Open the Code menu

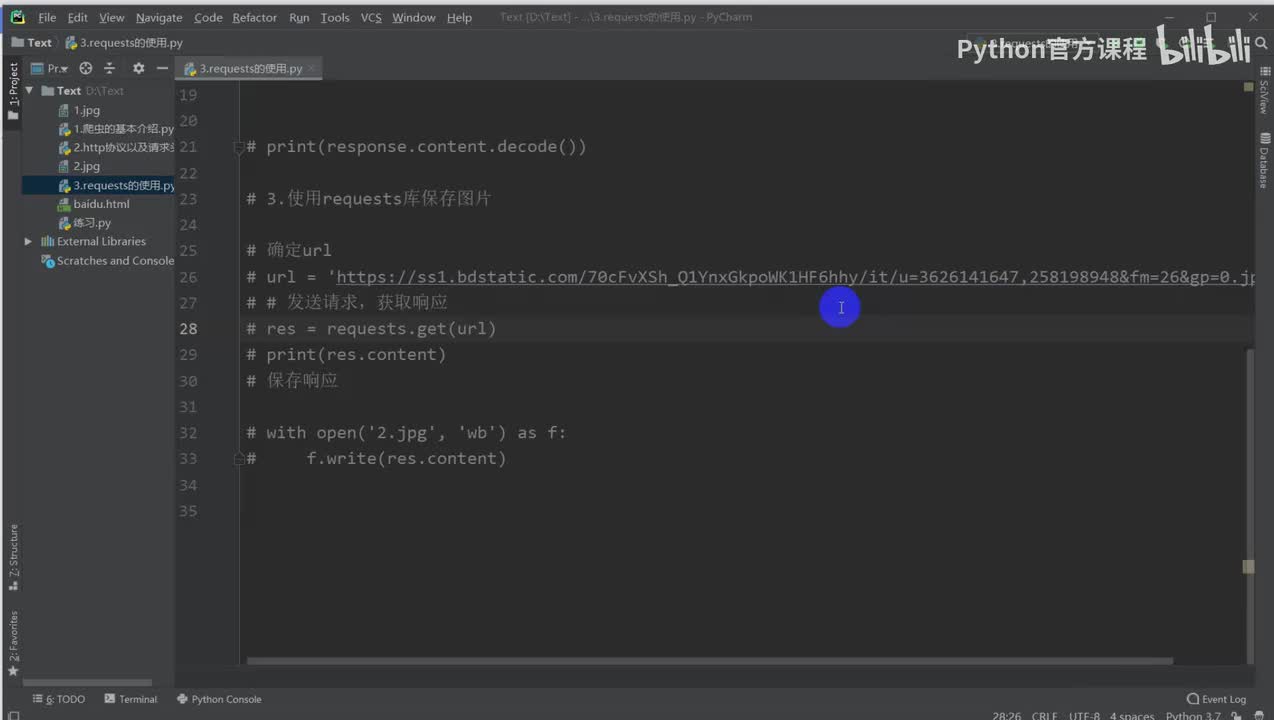tap(208, 18)
